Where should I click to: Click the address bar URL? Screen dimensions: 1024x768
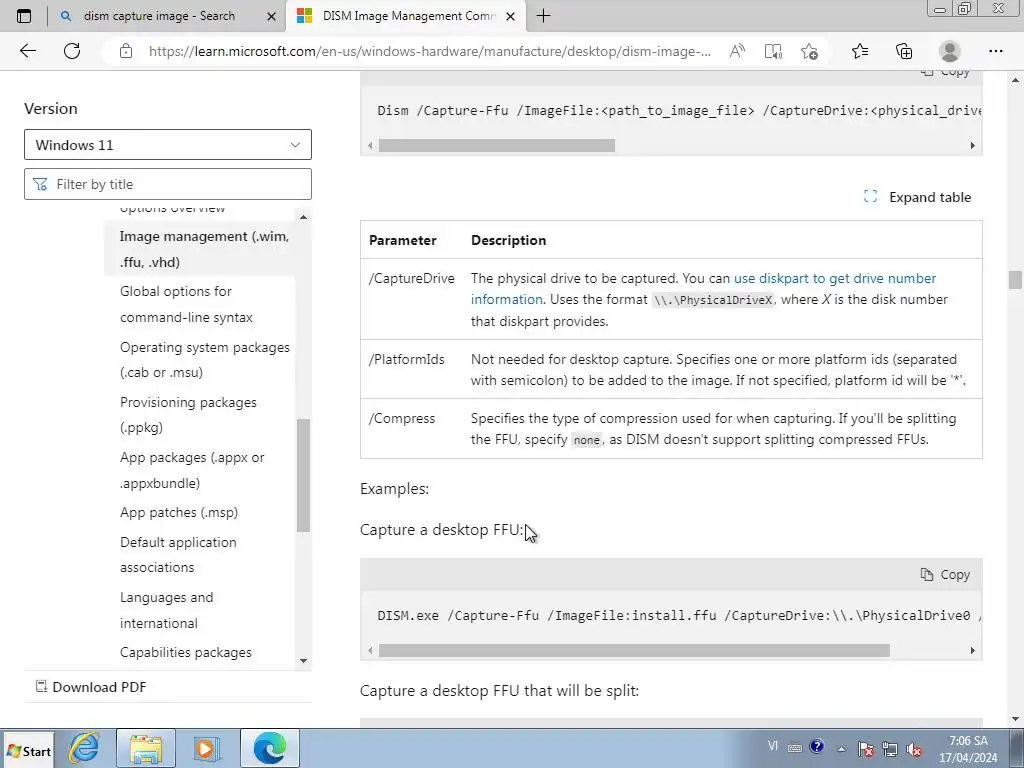click(429, 52)
